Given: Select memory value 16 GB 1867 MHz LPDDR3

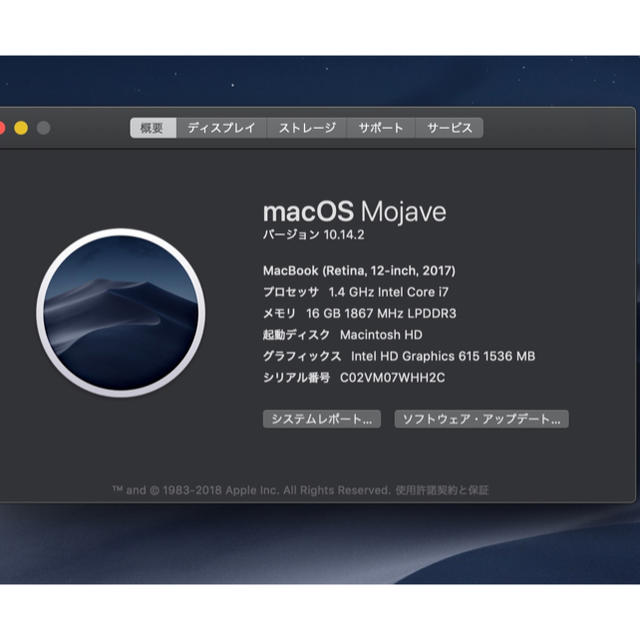Looking at the screenshot, I should click(x=381, y=313).
